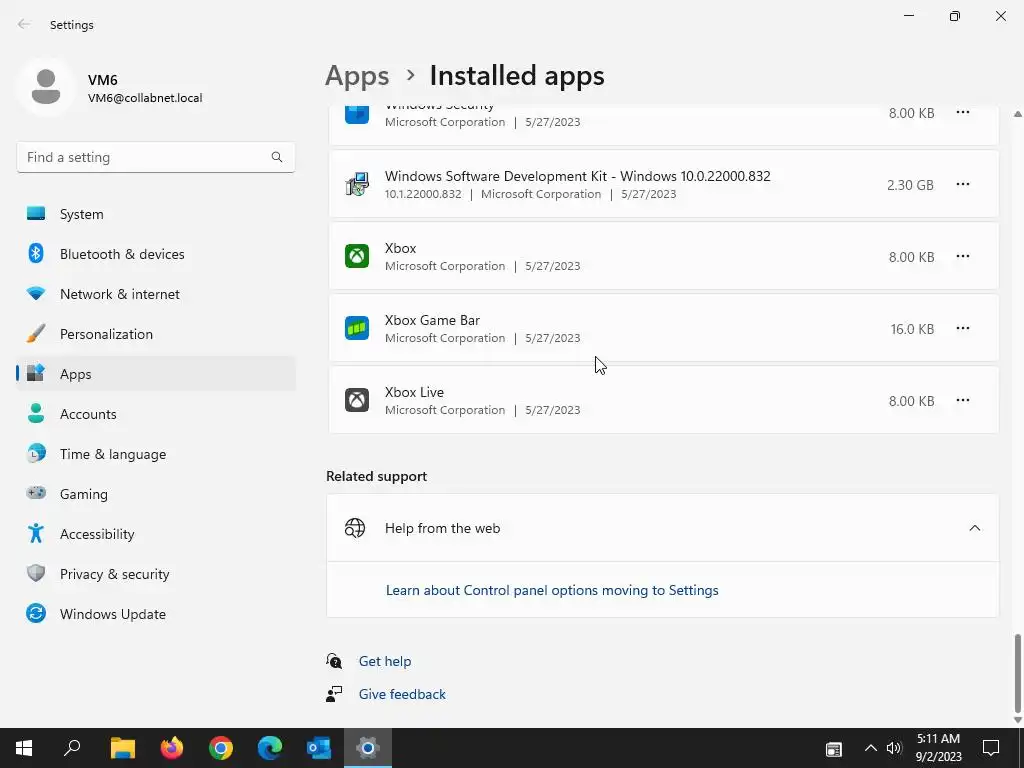Open the VM6 user account profile picture
The width and height of the screenshot is (1024, 768).
(x=46, y=87)
